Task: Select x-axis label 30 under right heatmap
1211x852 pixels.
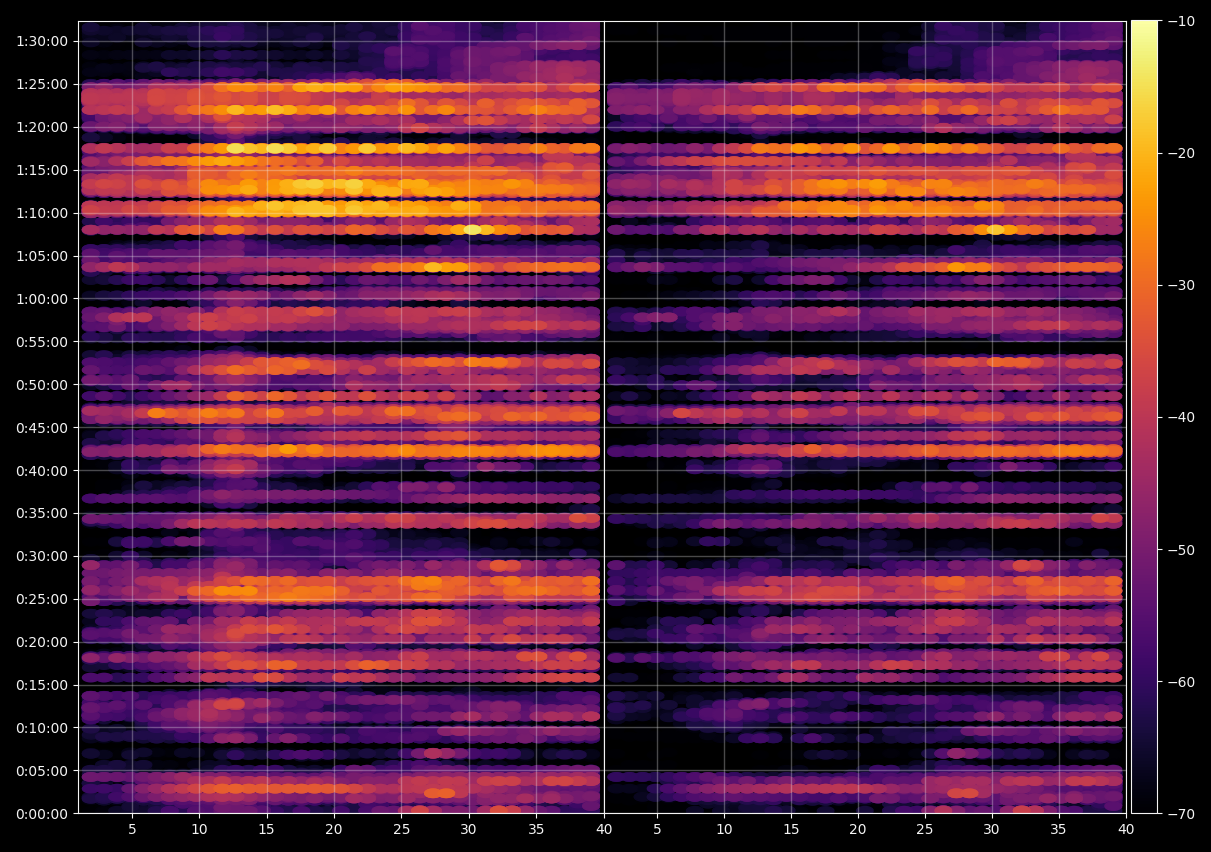Action: point(992,829)
